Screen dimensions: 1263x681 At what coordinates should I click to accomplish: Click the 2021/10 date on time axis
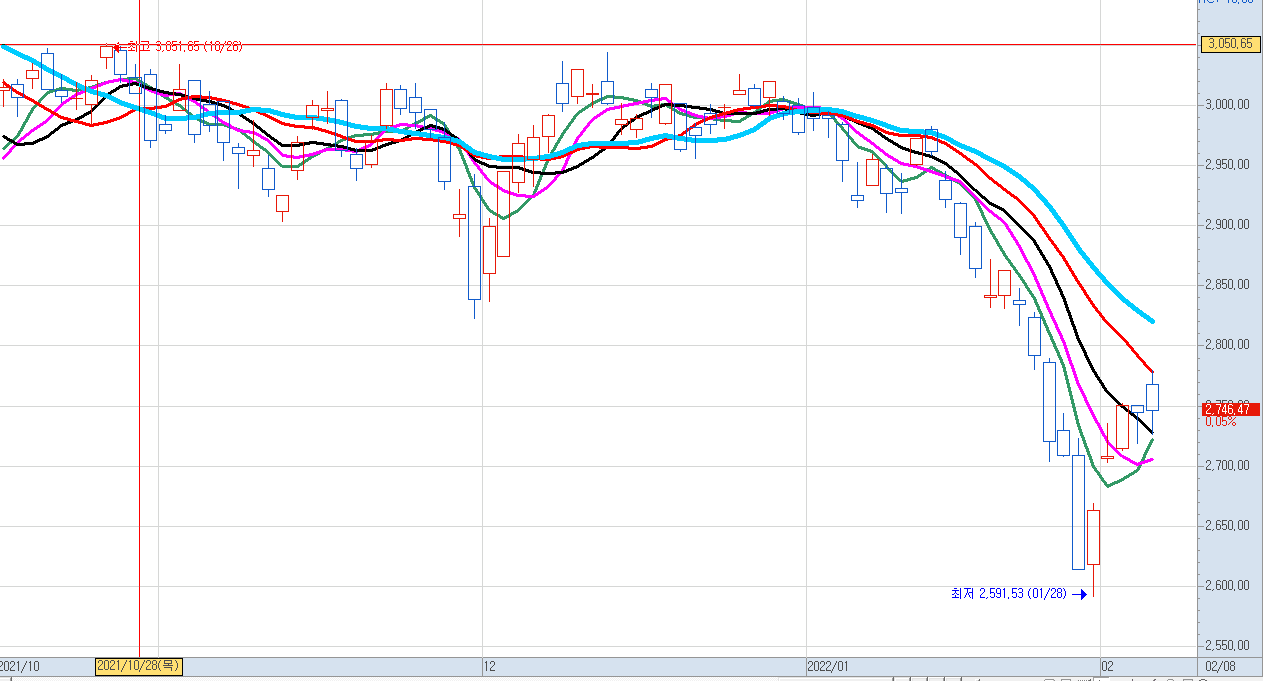20,666
